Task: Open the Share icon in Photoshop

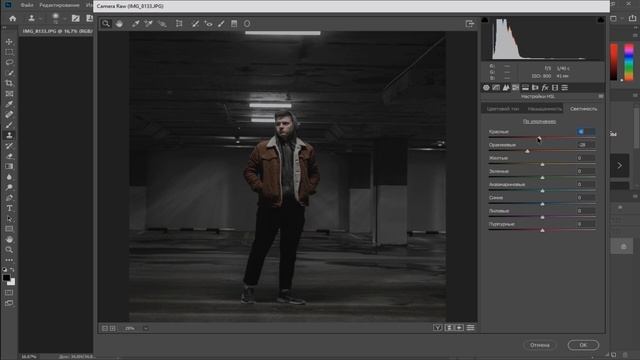Action: click(632, 18)
